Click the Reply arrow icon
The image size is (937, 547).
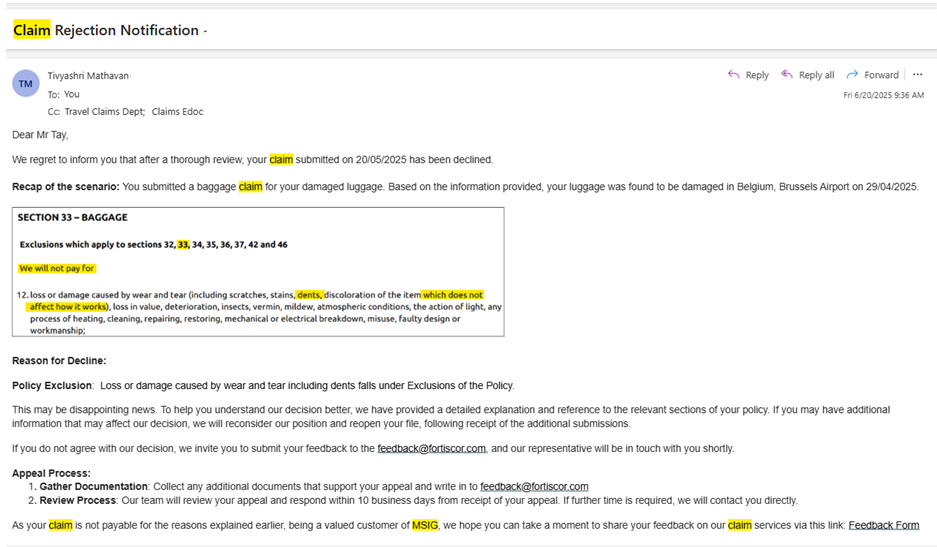[734, 75]
